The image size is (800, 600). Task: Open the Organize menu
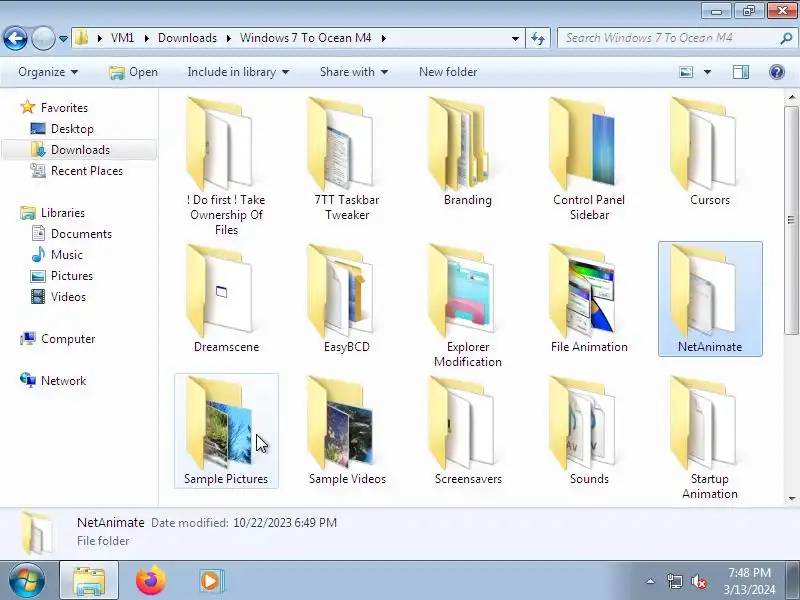tap(48, 72)
